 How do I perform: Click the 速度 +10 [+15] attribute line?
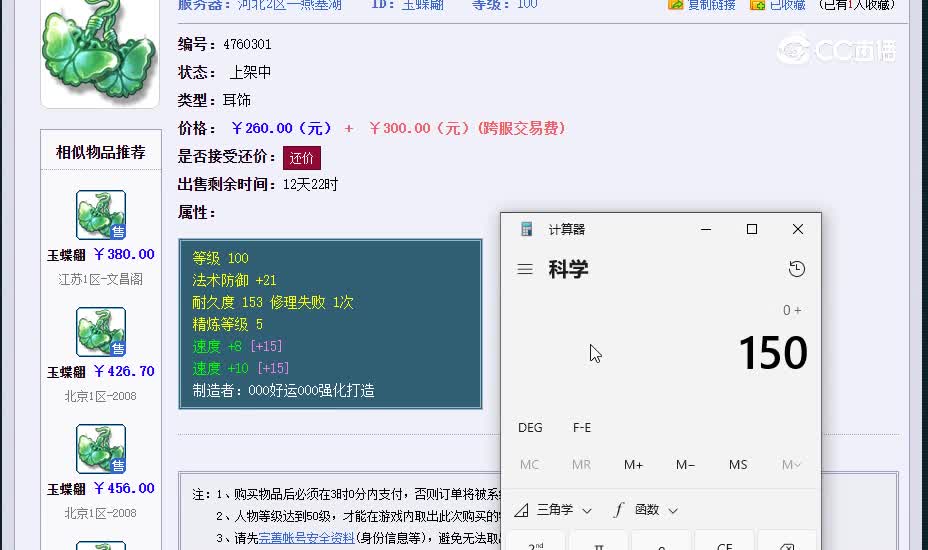click(x=240, y=368)
